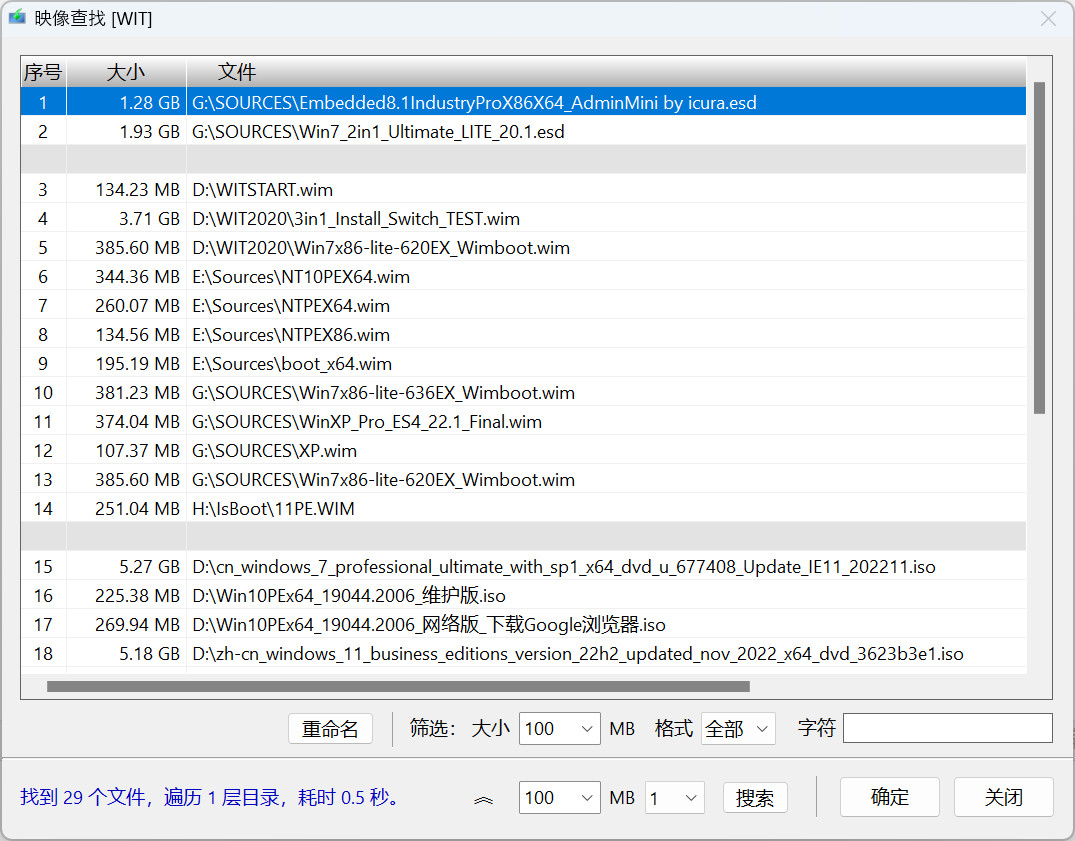Screen dimensions: 1075x841
Task: Focus the 字符 filter input field
Action: (x=947, y=728)
